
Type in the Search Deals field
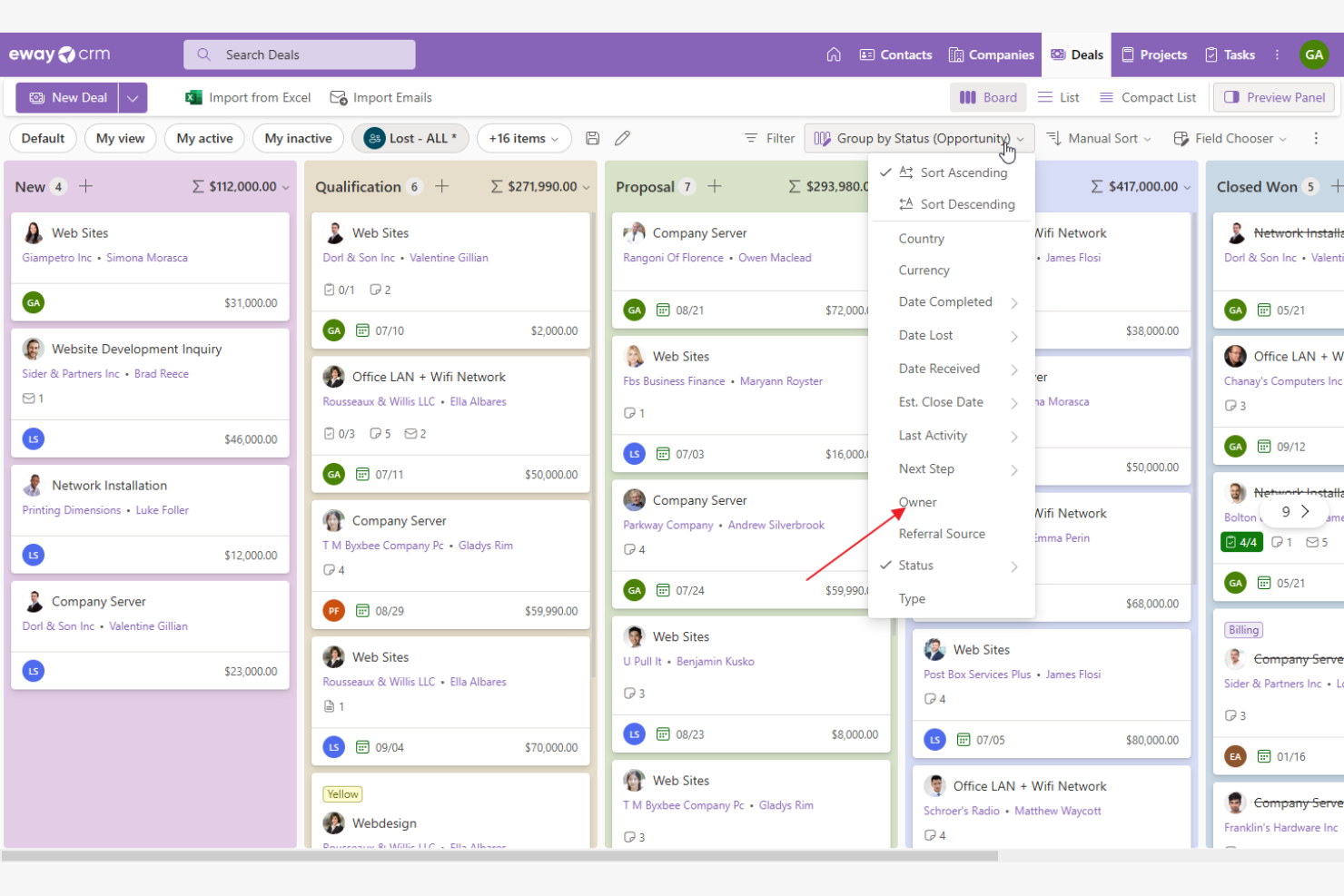(x=300, y=54)
